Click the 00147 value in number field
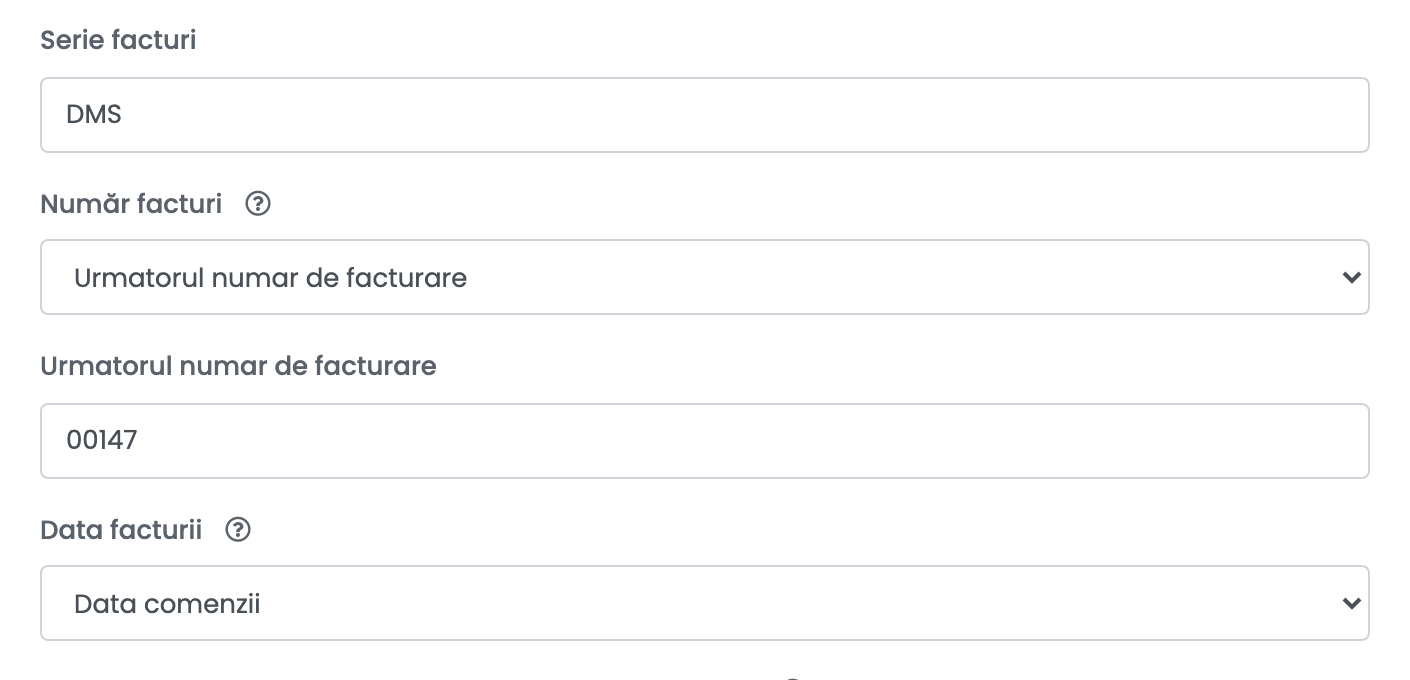The image size is (1410, 680). [102, 440]
